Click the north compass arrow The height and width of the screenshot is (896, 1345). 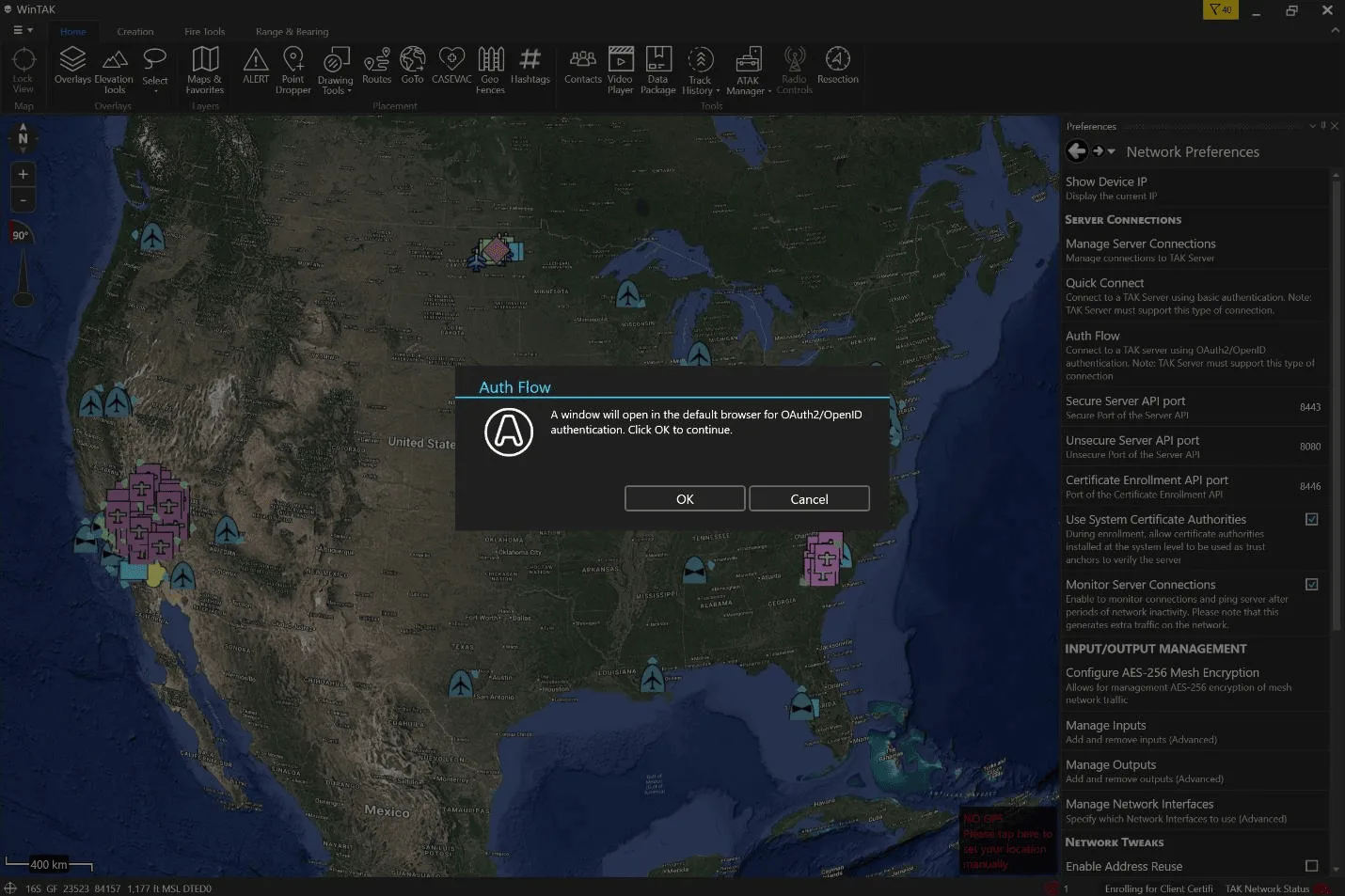(23, 137)
